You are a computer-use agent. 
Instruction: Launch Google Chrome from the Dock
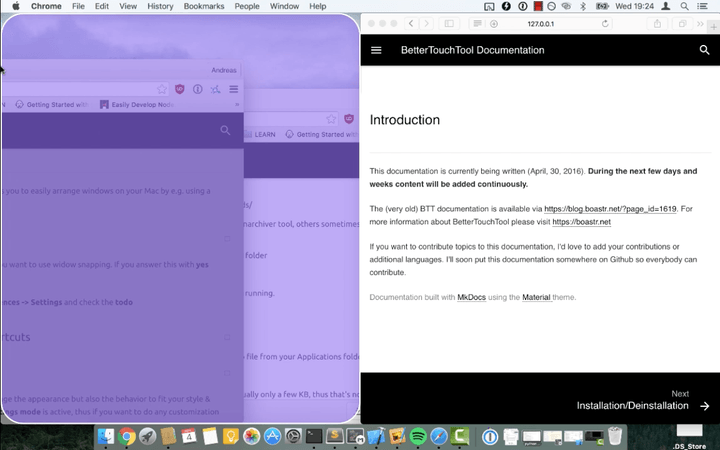pos(126,436)
